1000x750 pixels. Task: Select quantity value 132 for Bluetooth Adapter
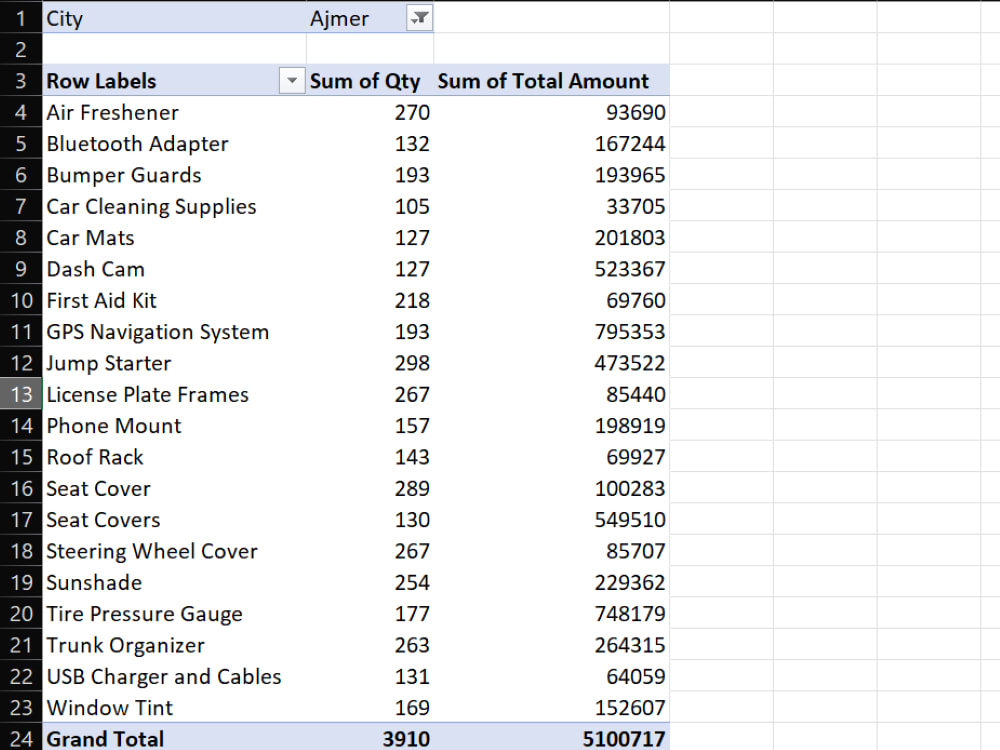(370, 143)
